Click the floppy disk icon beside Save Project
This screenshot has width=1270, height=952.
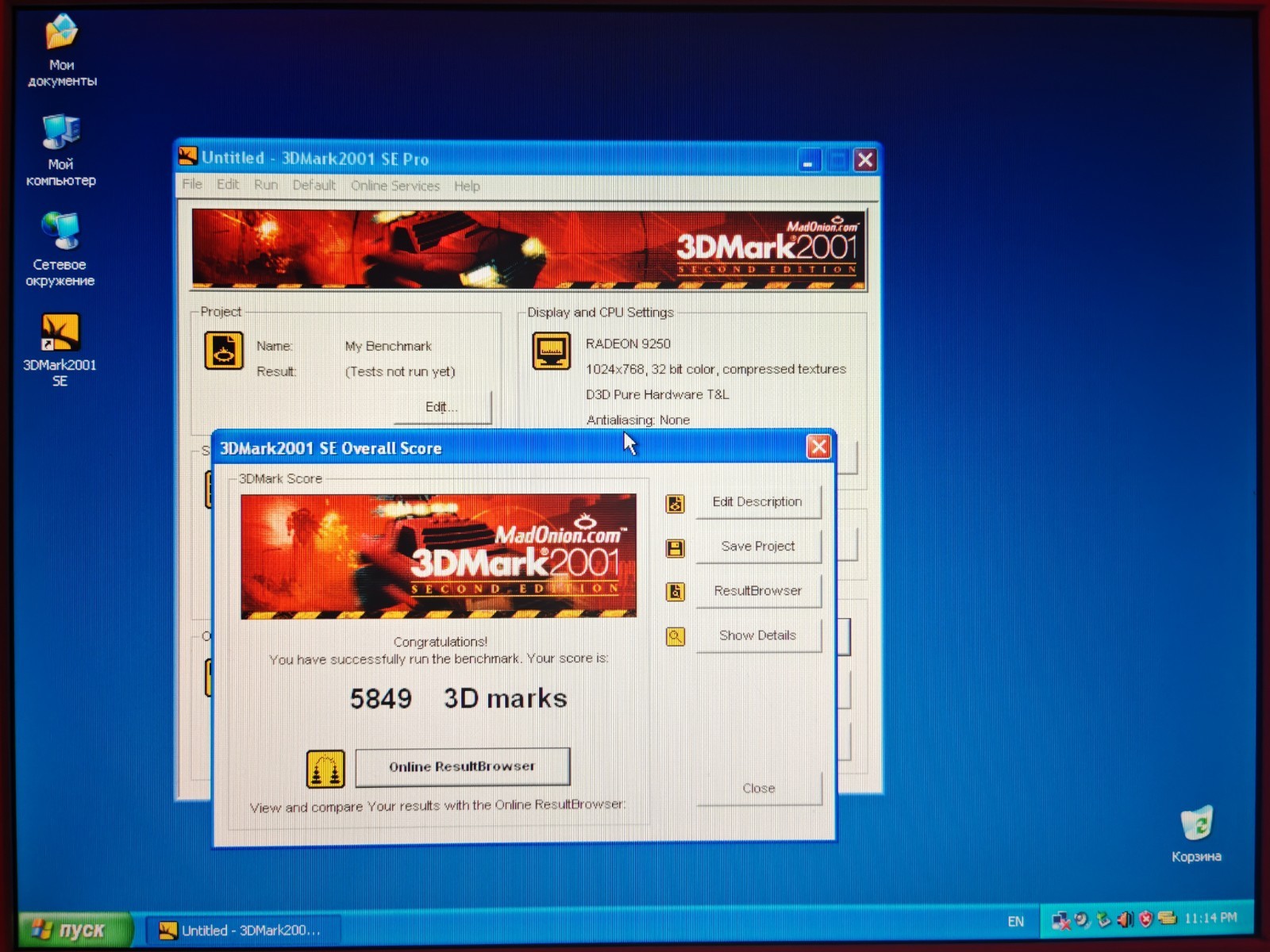675,547
